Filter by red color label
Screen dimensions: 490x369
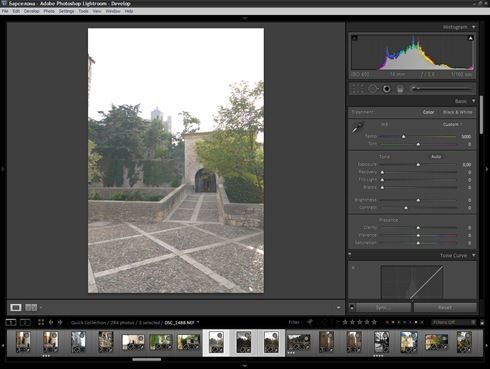387,322
